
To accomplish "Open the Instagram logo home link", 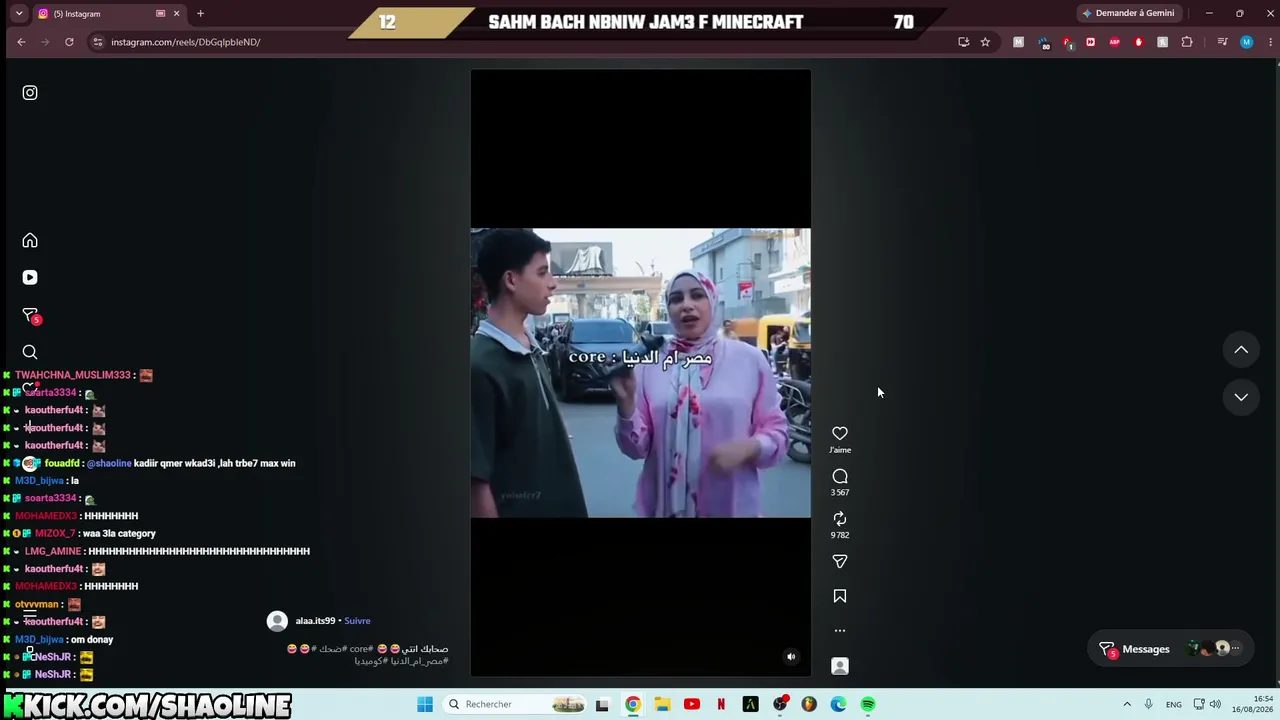I will point(30,93).
